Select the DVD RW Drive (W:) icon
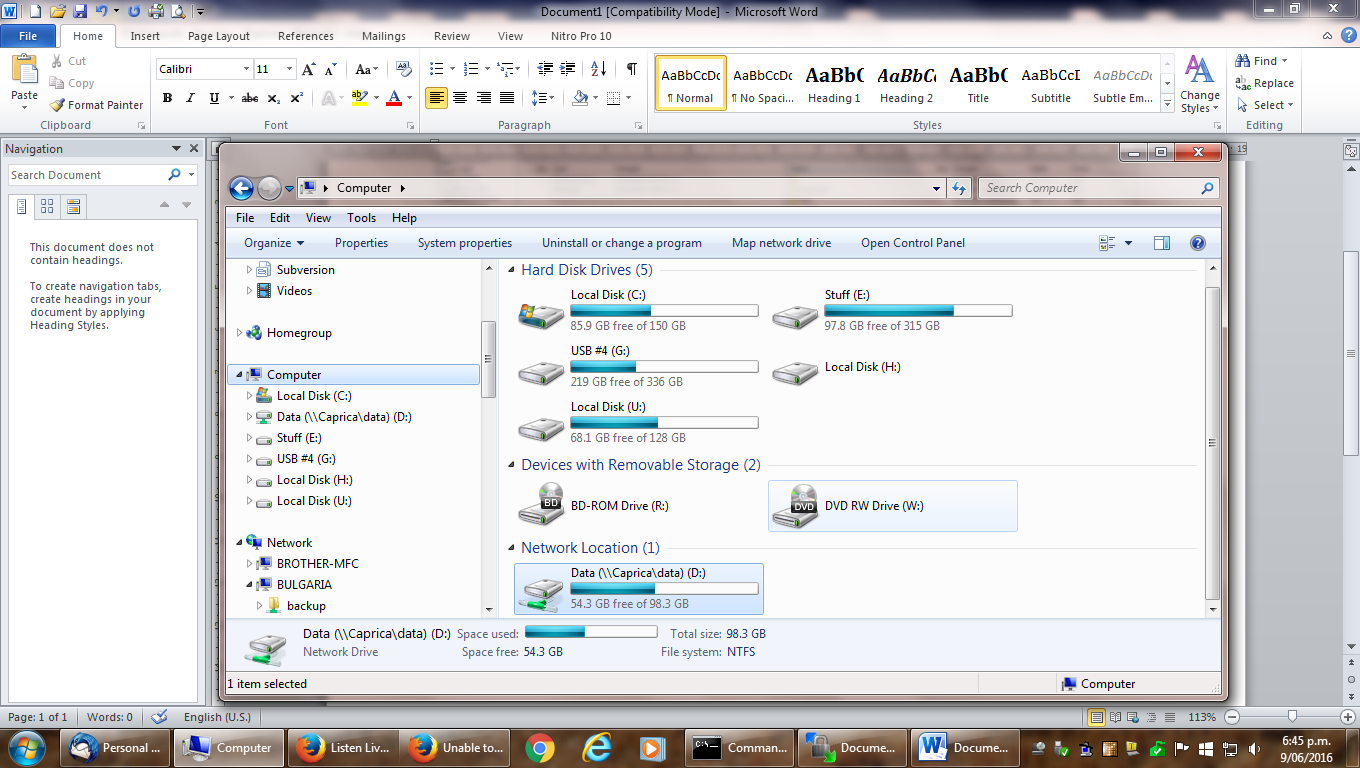The height and width of the screenshot is (768, 1360). pos(795,506)
